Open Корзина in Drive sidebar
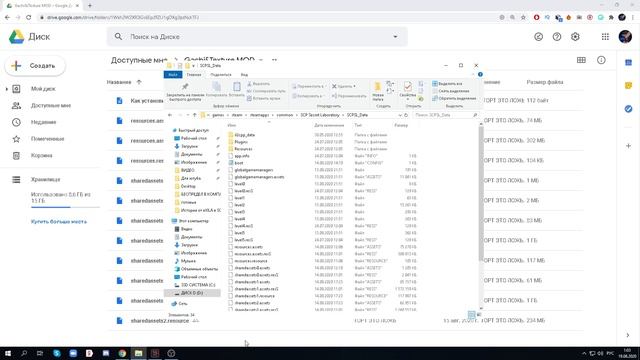 coord(42,156)
